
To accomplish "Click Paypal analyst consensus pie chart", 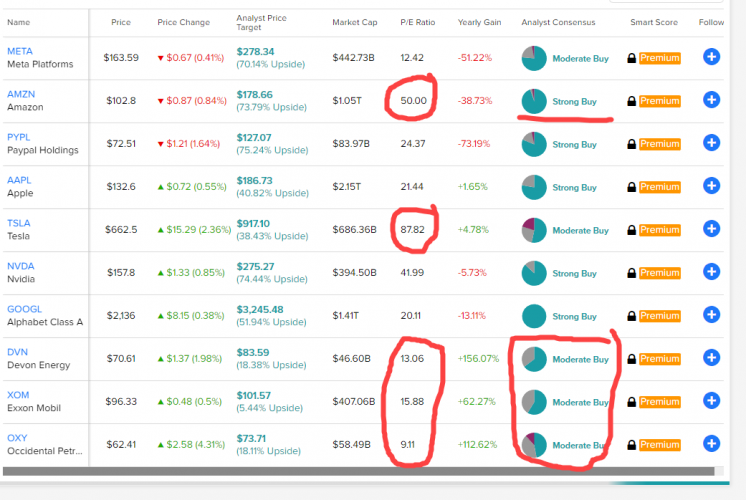I will [534, 144].
